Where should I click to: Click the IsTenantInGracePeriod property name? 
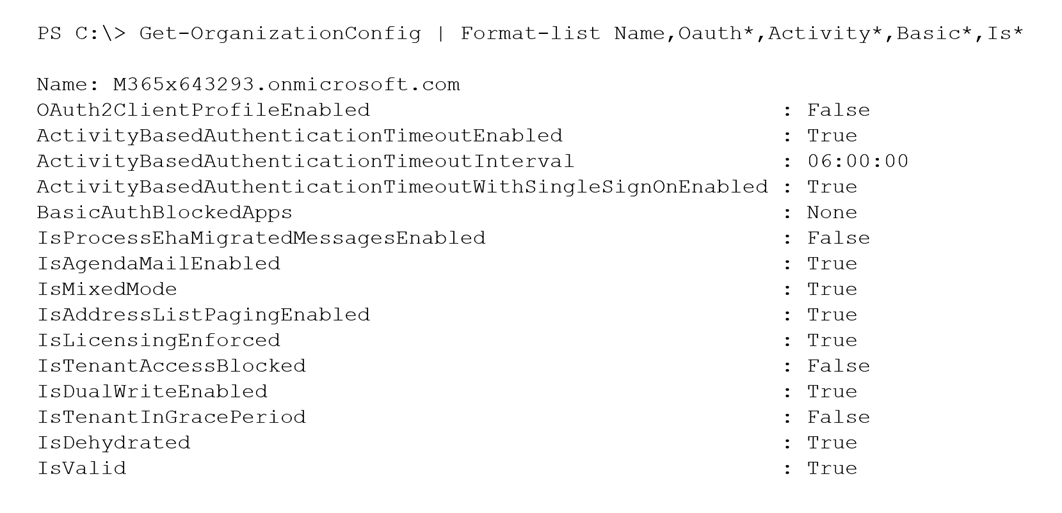(x=171, y=417)
